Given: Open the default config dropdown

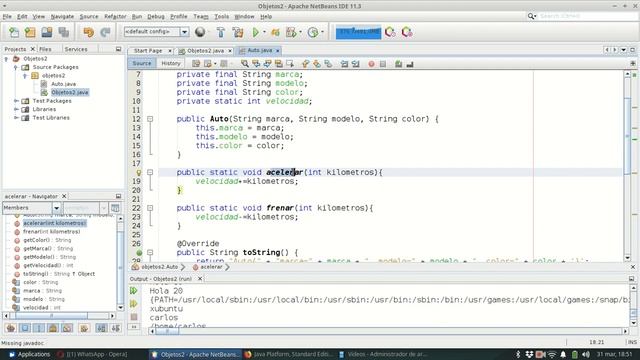Looking at the screenshot, I should click(x=184, y=32).
